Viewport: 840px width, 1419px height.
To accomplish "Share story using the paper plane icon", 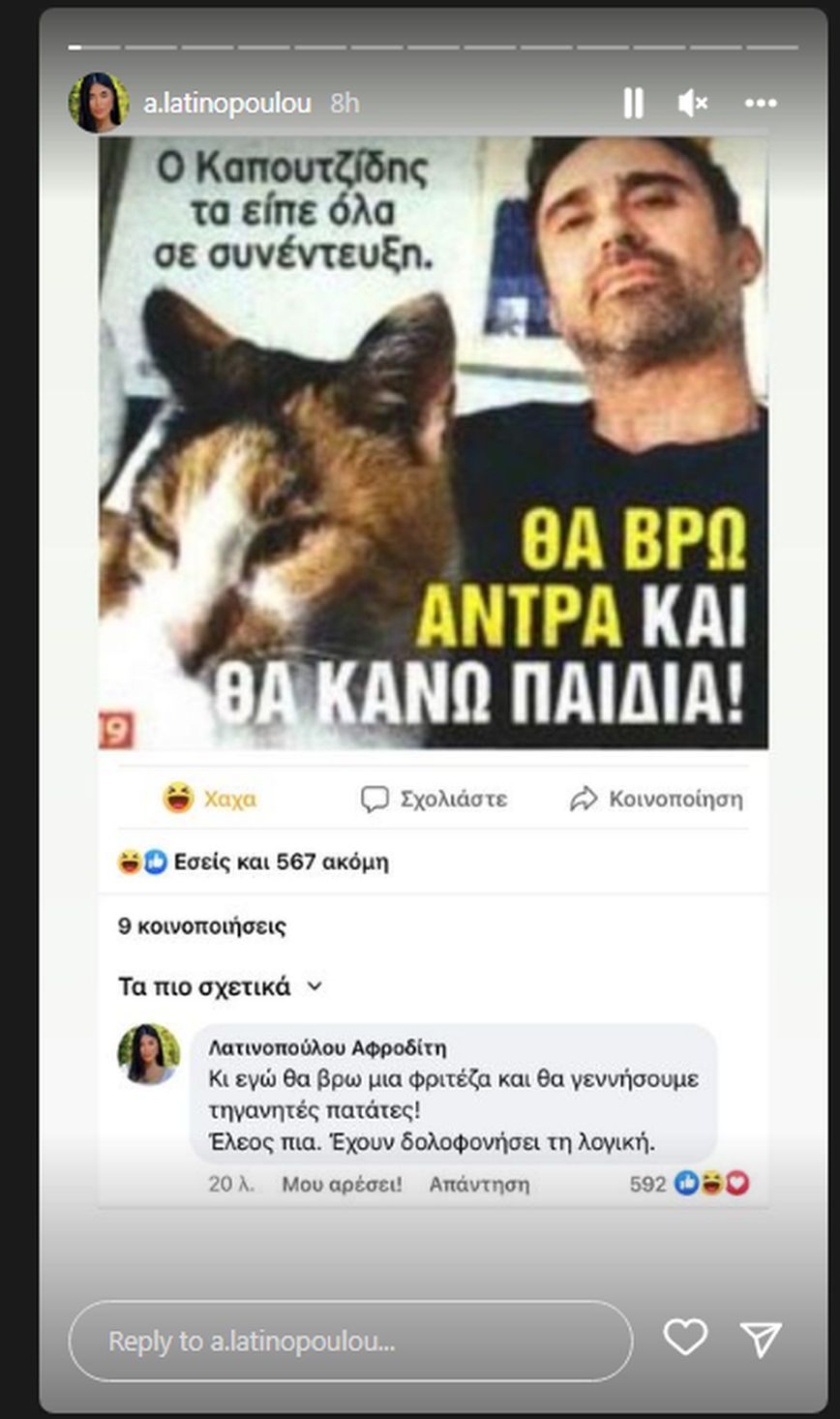I will point(761,1338).
